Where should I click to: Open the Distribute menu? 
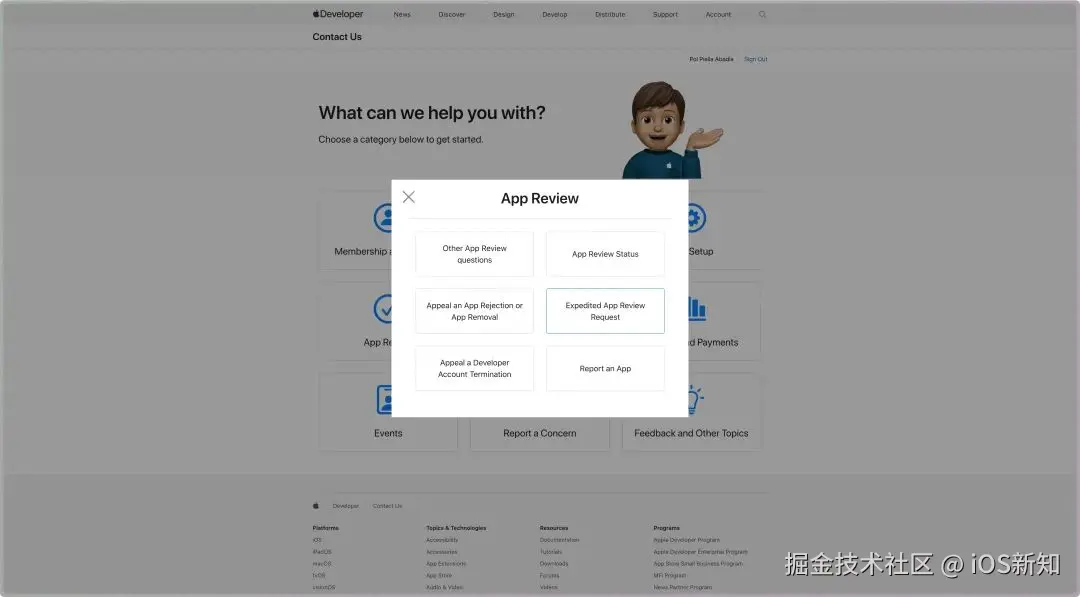point(610,14)
